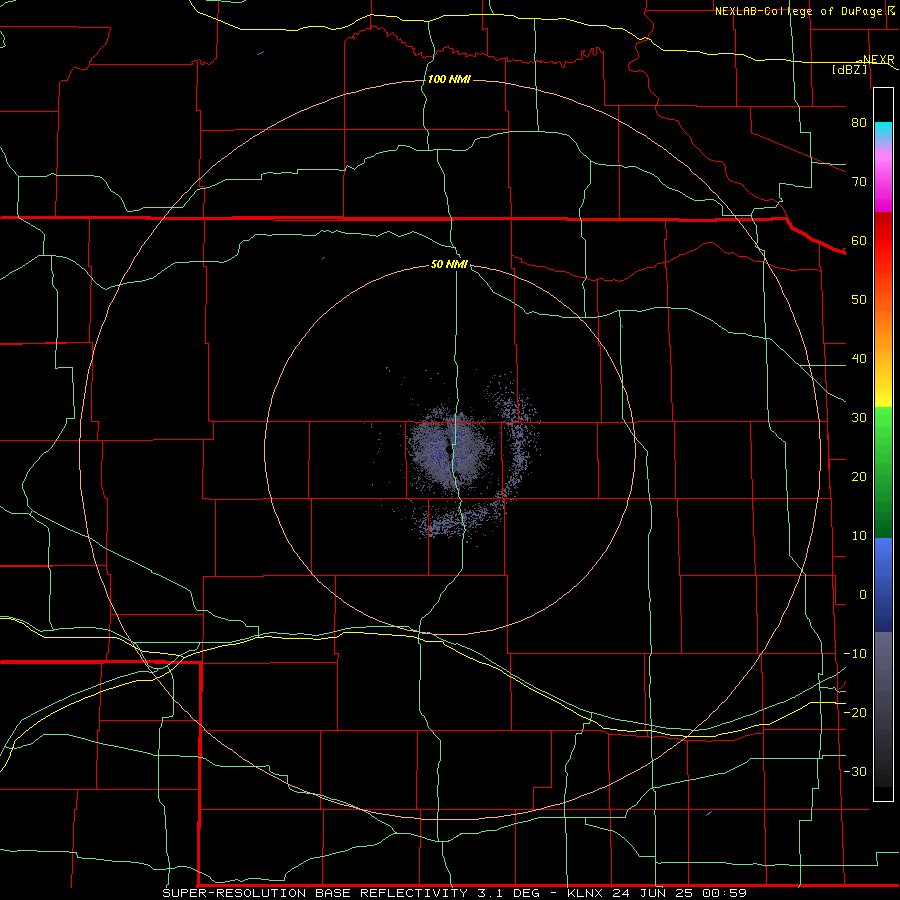Click the 50 value on the dBZ scale
This screenshot has height=900, width=900.
(859, 300)
